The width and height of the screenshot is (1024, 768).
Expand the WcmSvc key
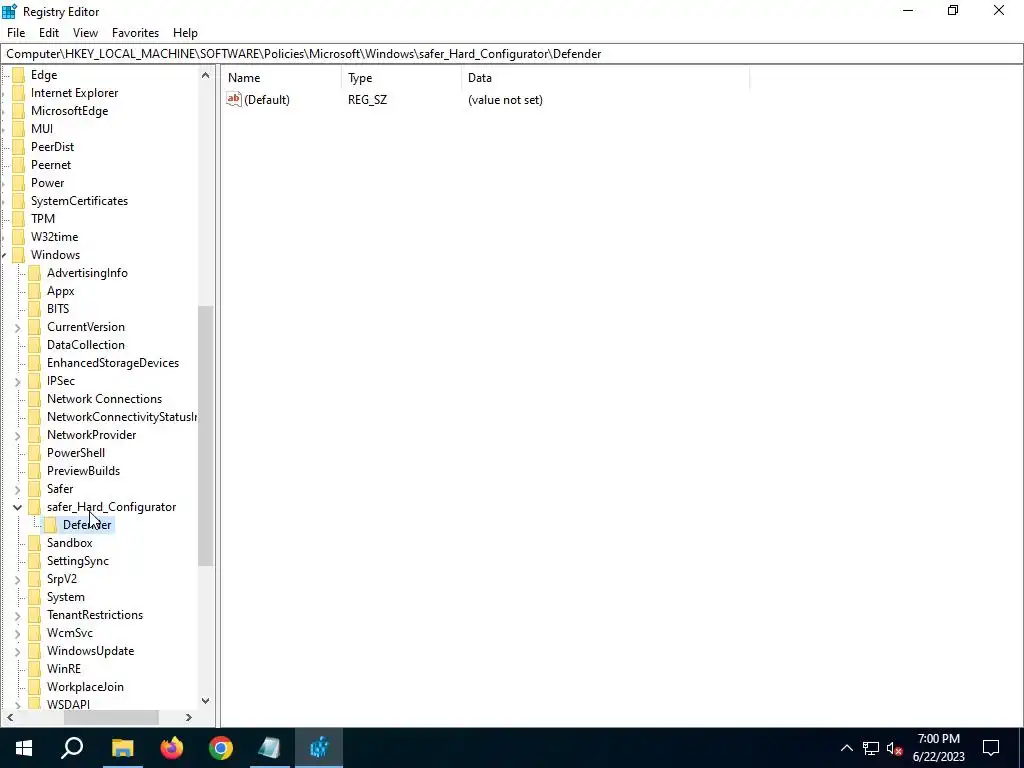[18, 633]
